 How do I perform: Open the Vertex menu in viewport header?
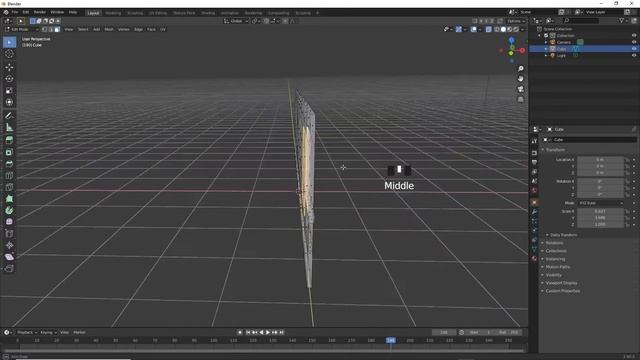[124, 29]
